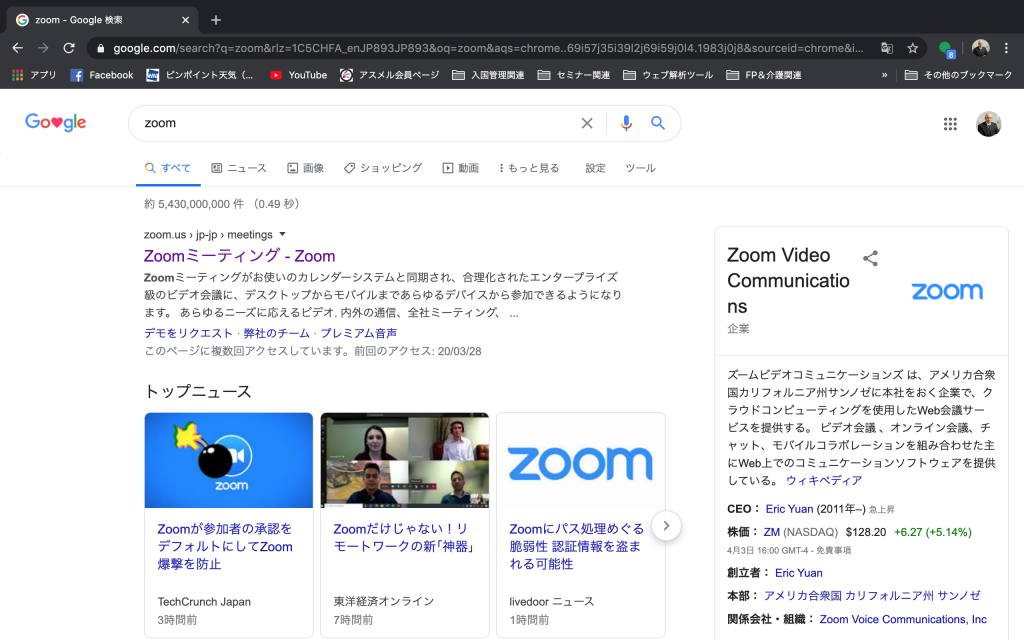1024x640 pixels.
Task: Open the zoom logo news thumbnail
Action: point(581,460)
